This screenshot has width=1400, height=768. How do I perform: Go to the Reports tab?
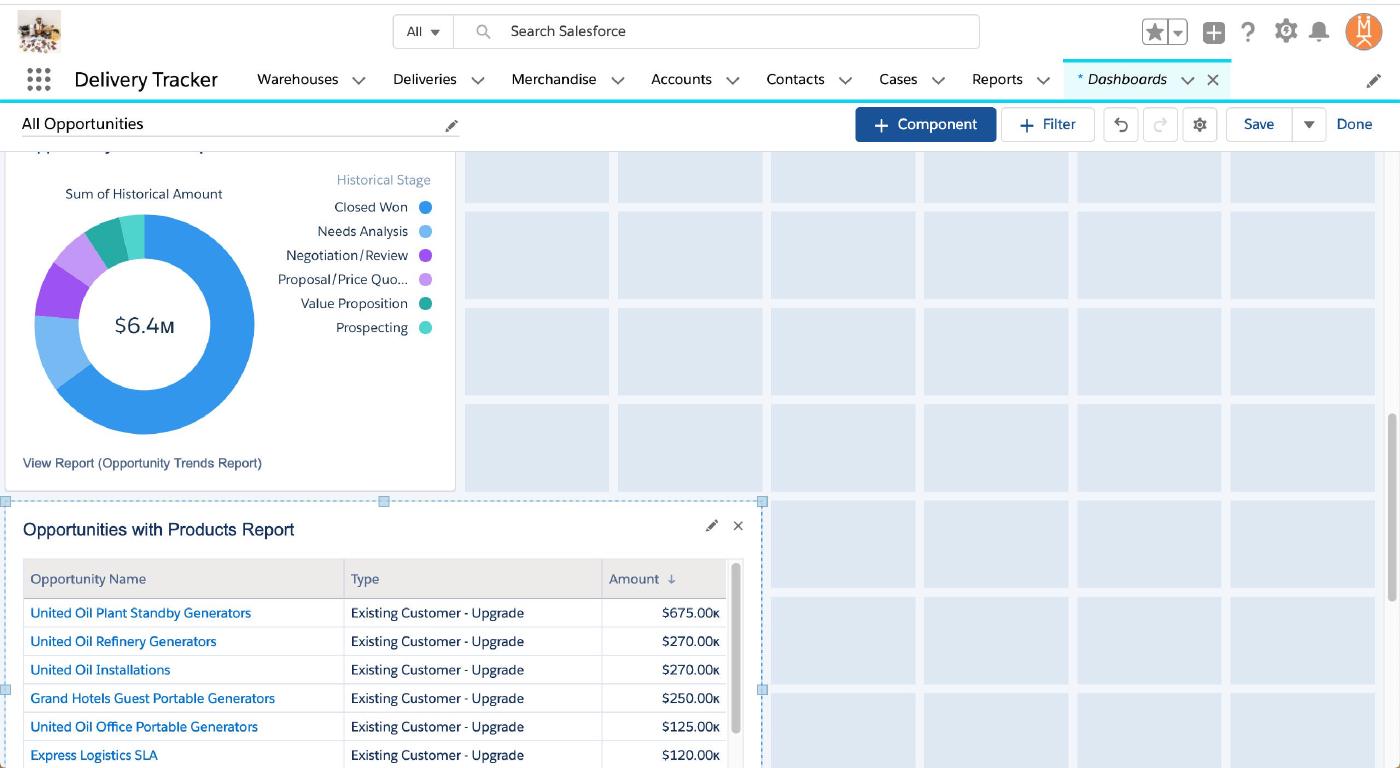(x=997, y=80)
